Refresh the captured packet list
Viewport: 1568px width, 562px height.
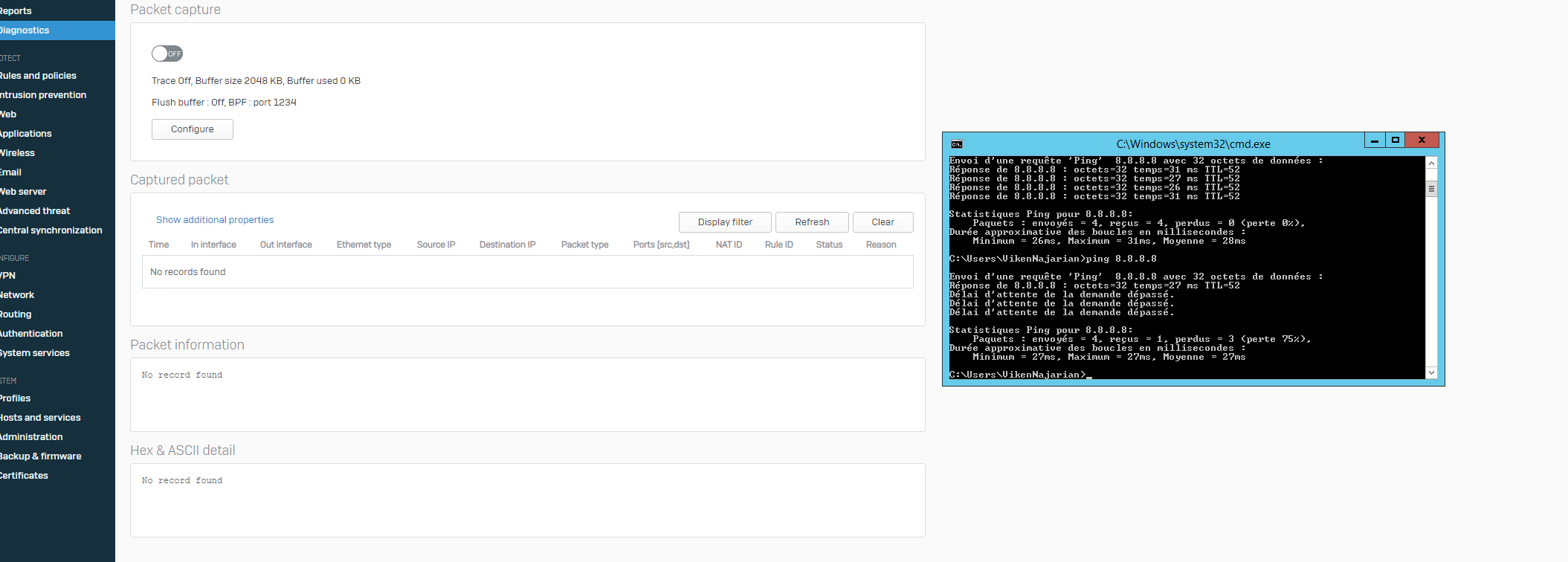(812, 222)
